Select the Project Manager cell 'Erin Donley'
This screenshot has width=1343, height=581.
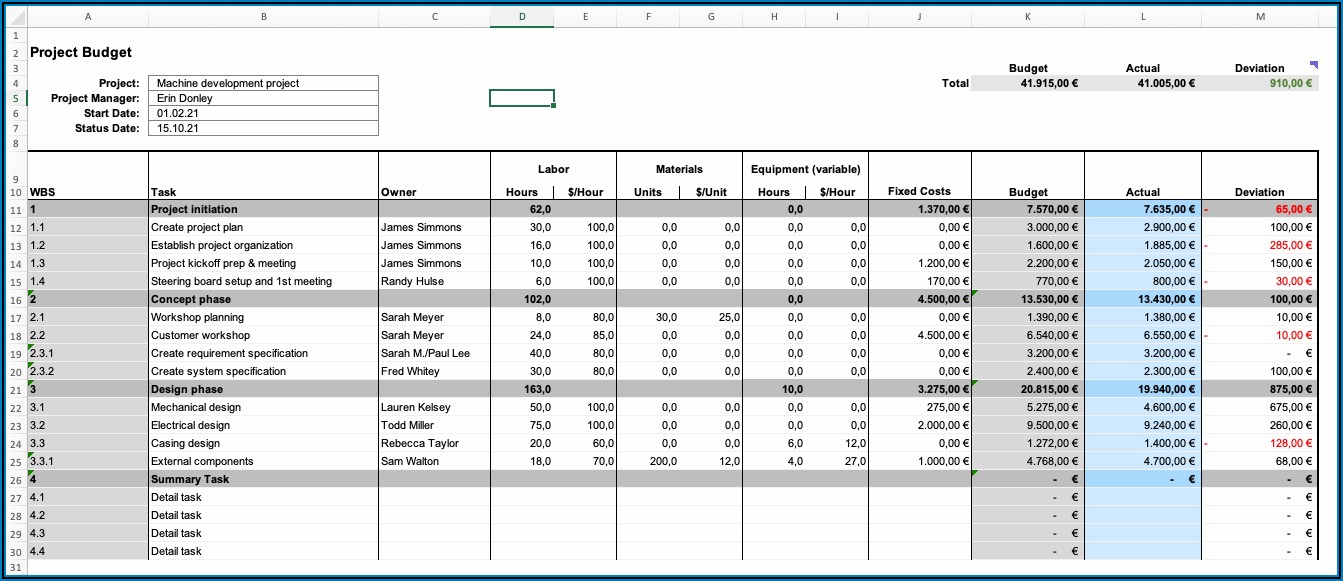[x=263, y=99]
